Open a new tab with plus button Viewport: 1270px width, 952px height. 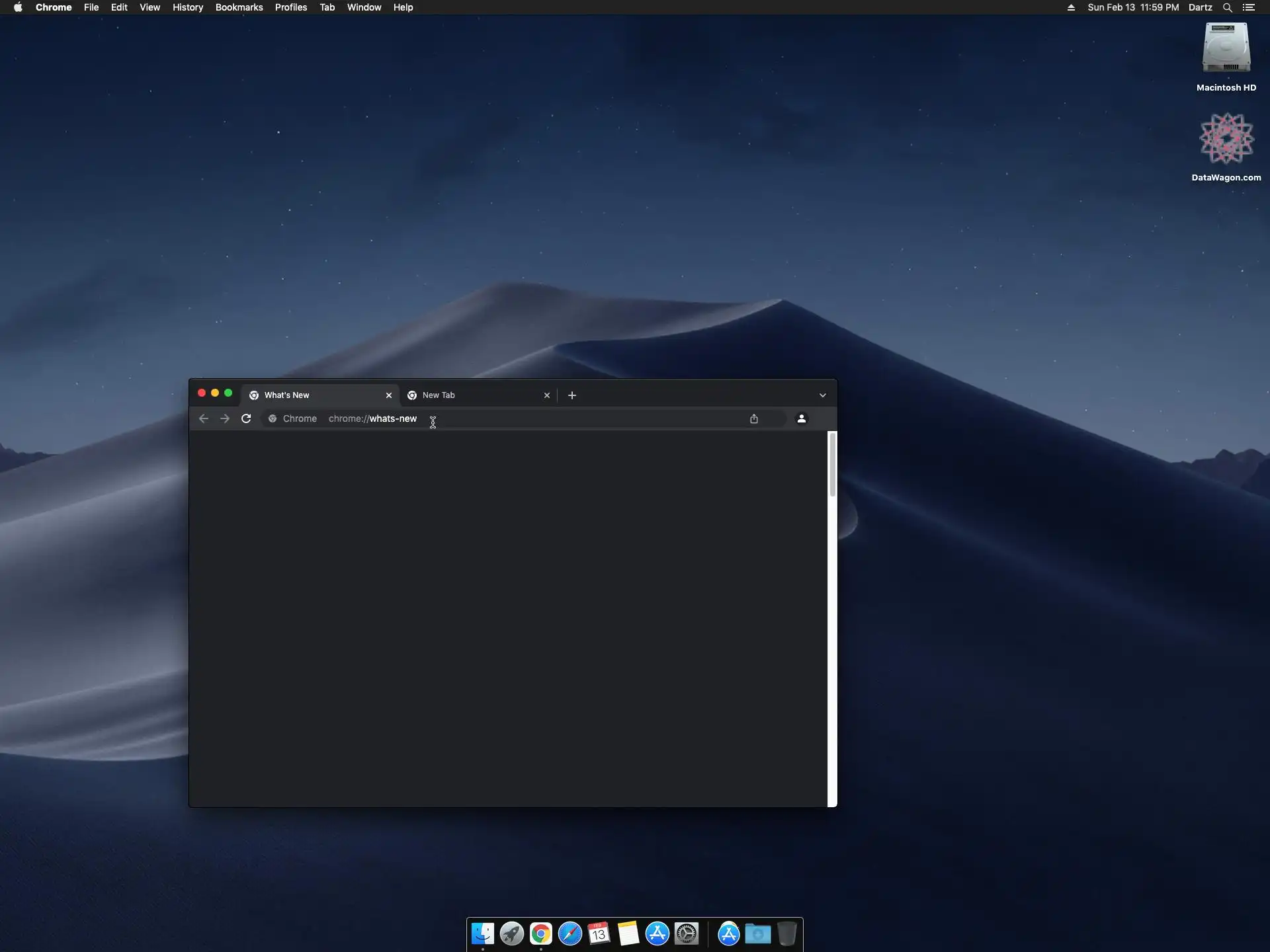point(572,395)
